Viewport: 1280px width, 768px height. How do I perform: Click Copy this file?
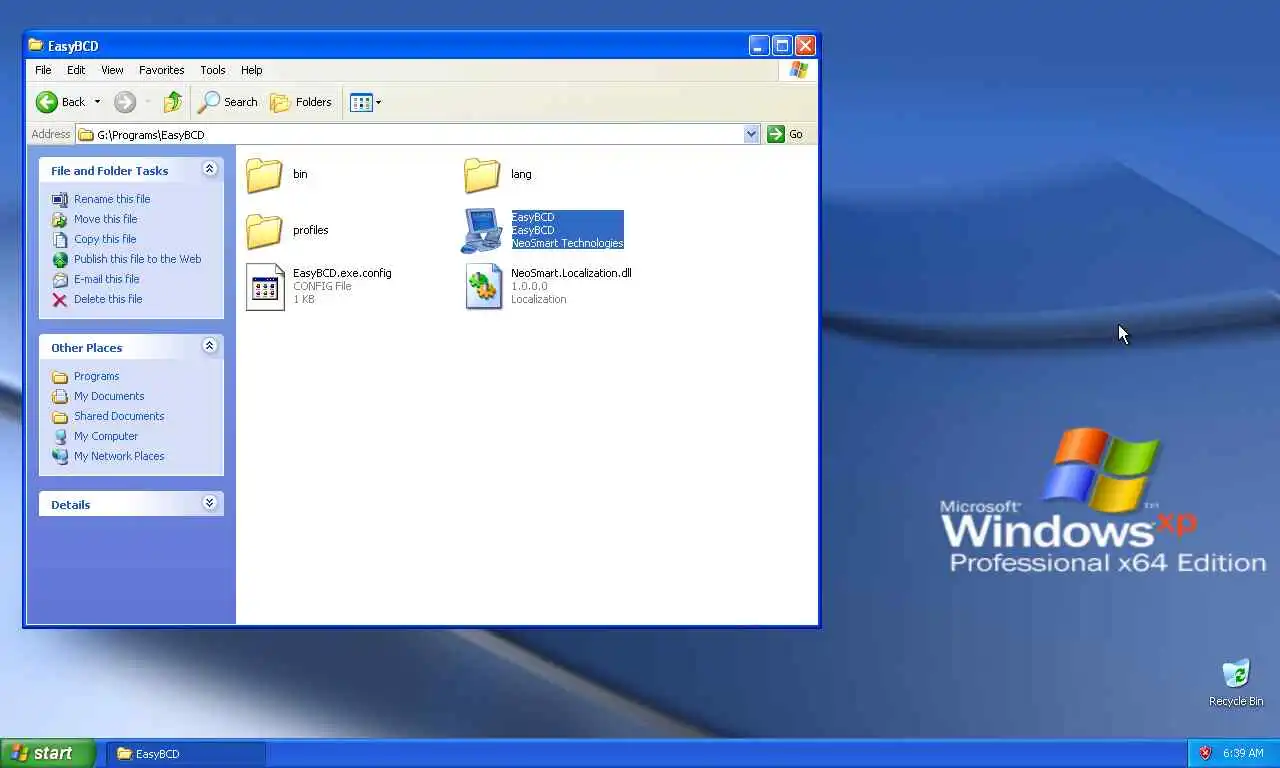click(105, 239)
